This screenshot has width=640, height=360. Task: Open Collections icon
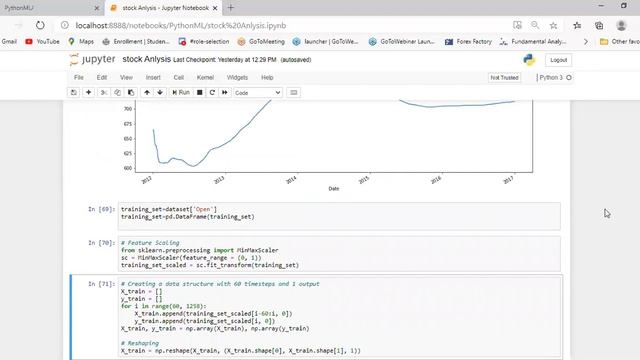(x=599, y=25)
